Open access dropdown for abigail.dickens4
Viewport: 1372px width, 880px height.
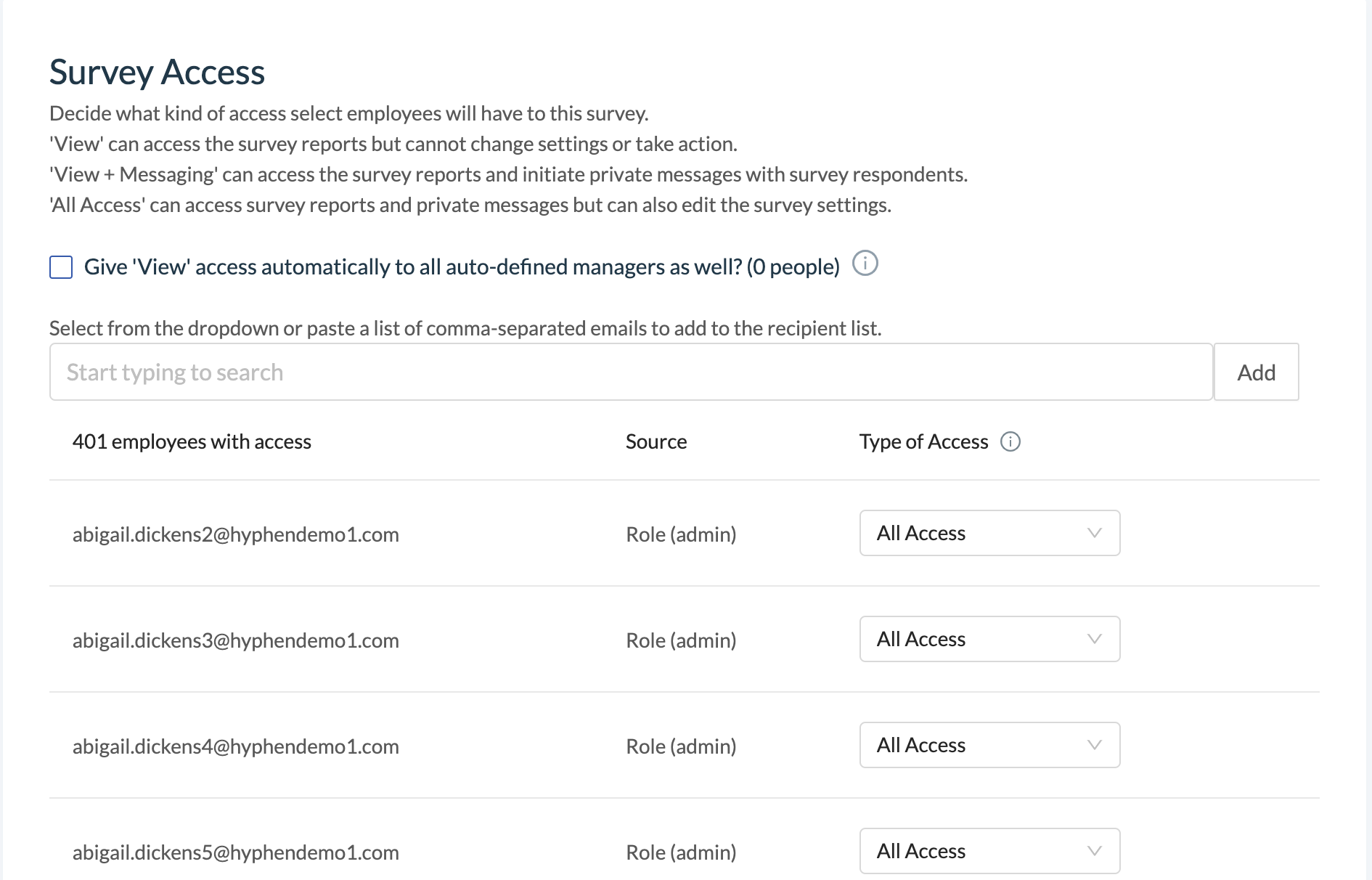click(x=989, y=745)
